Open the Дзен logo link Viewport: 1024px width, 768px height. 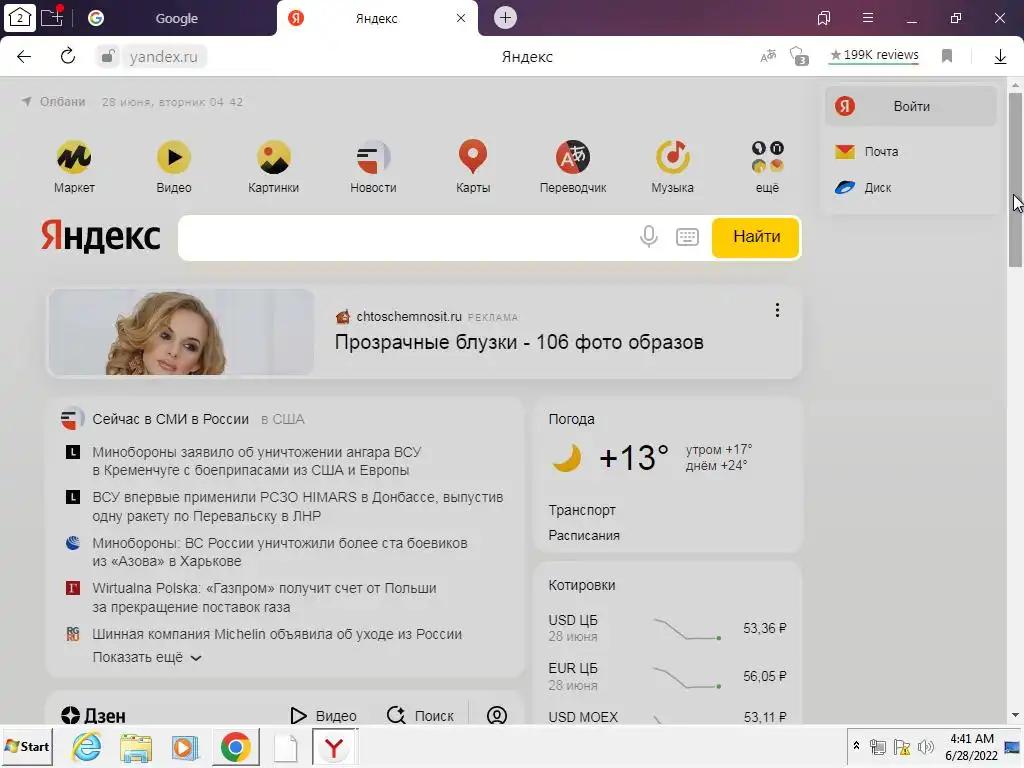pos(93,716)
